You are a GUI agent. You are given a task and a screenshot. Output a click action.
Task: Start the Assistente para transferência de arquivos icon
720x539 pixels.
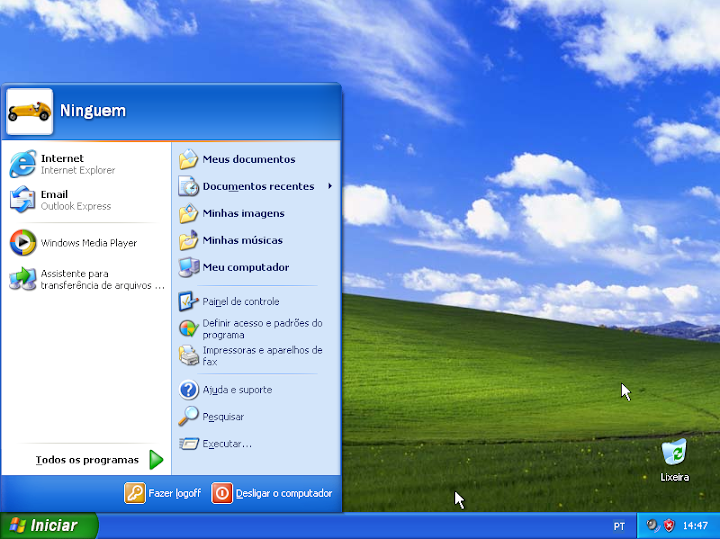click(22, 279)
